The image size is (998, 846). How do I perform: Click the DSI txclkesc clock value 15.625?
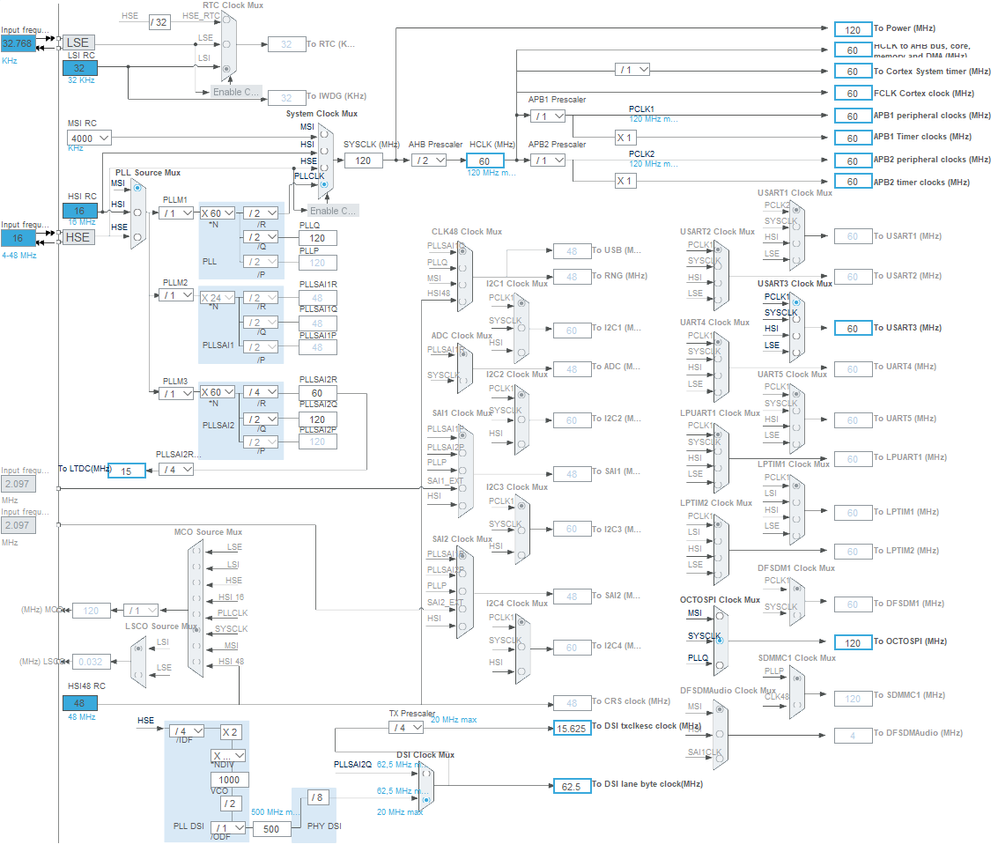[572, 728]
